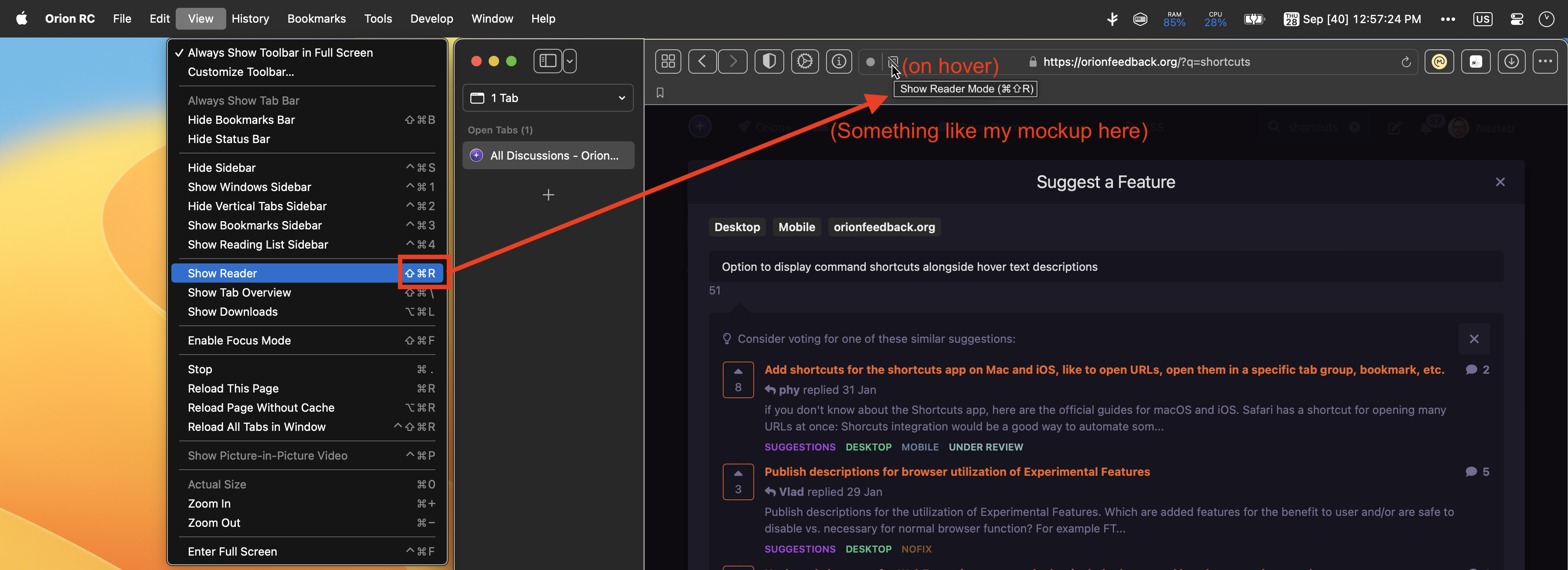This screenshot has width=1568, height=570.
Task: Open the privacy shield icon in toolbar
Action: pos(769,61)
